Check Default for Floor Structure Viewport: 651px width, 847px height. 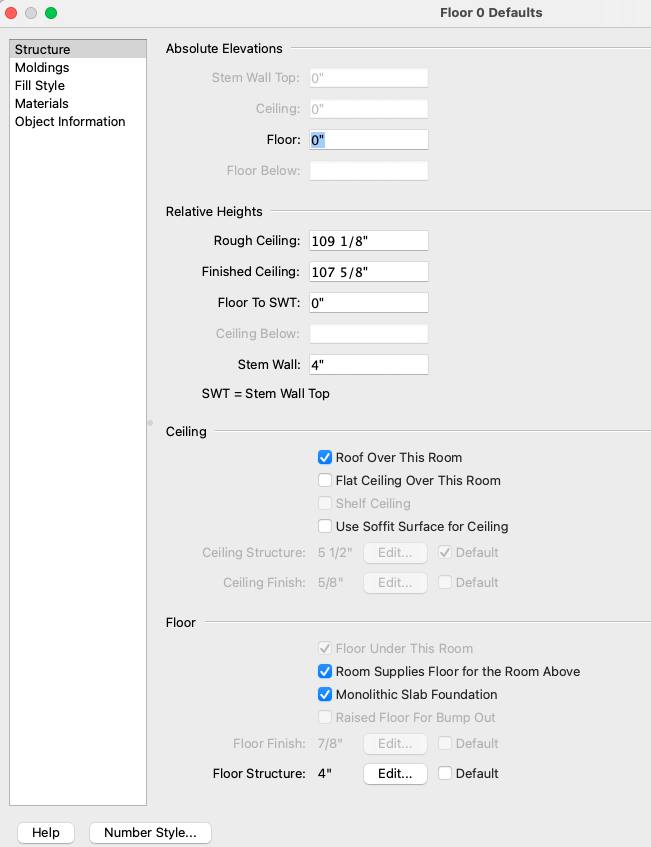click(x=445, y=774)
